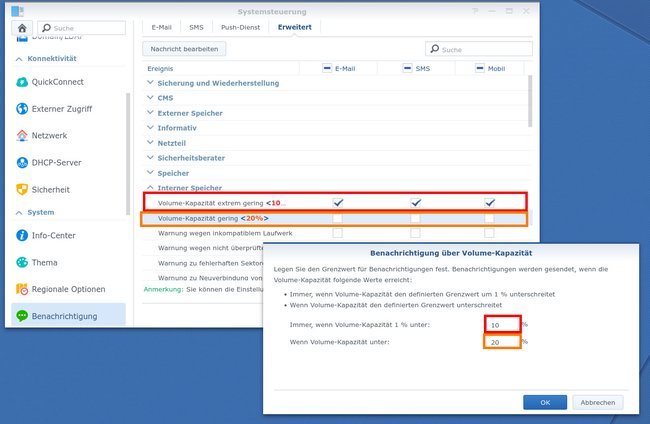Toggle SMS column header checkbox

(407, 68)
